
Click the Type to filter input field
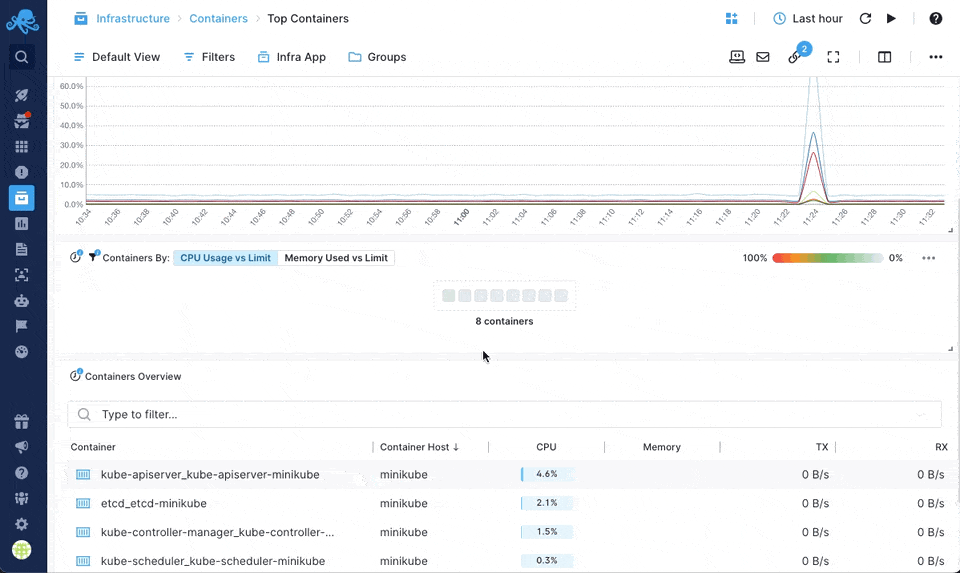[x=504, y=414]
